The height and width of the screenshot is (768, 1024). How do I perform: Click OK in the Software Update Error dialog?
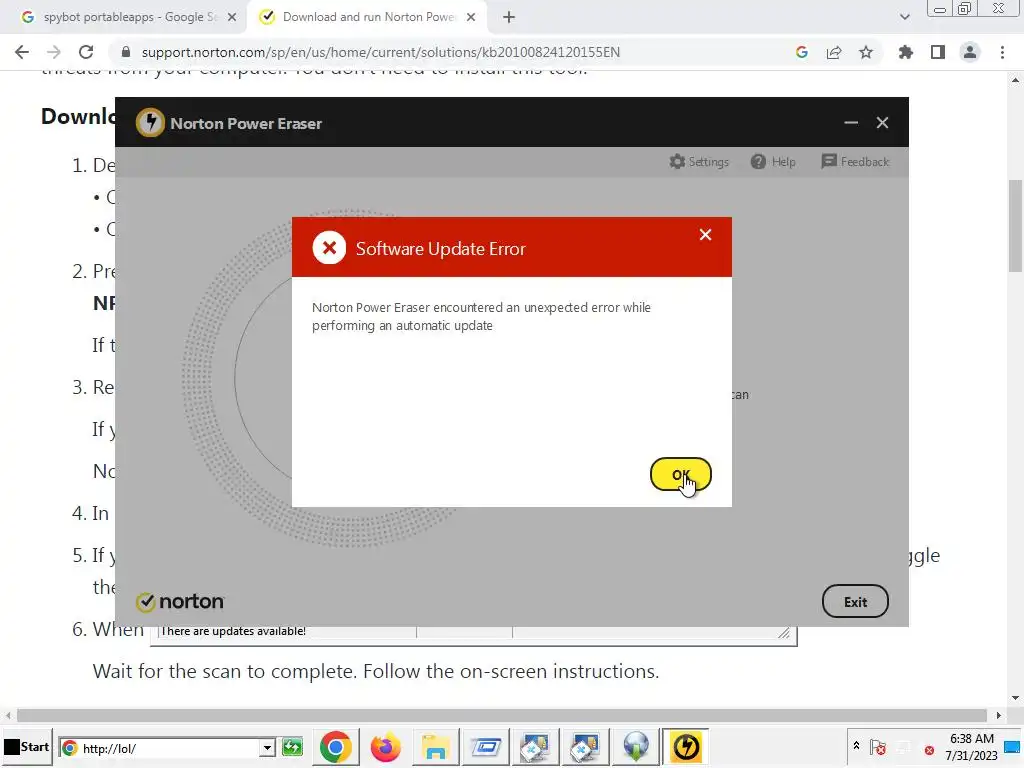click(680, 475)
